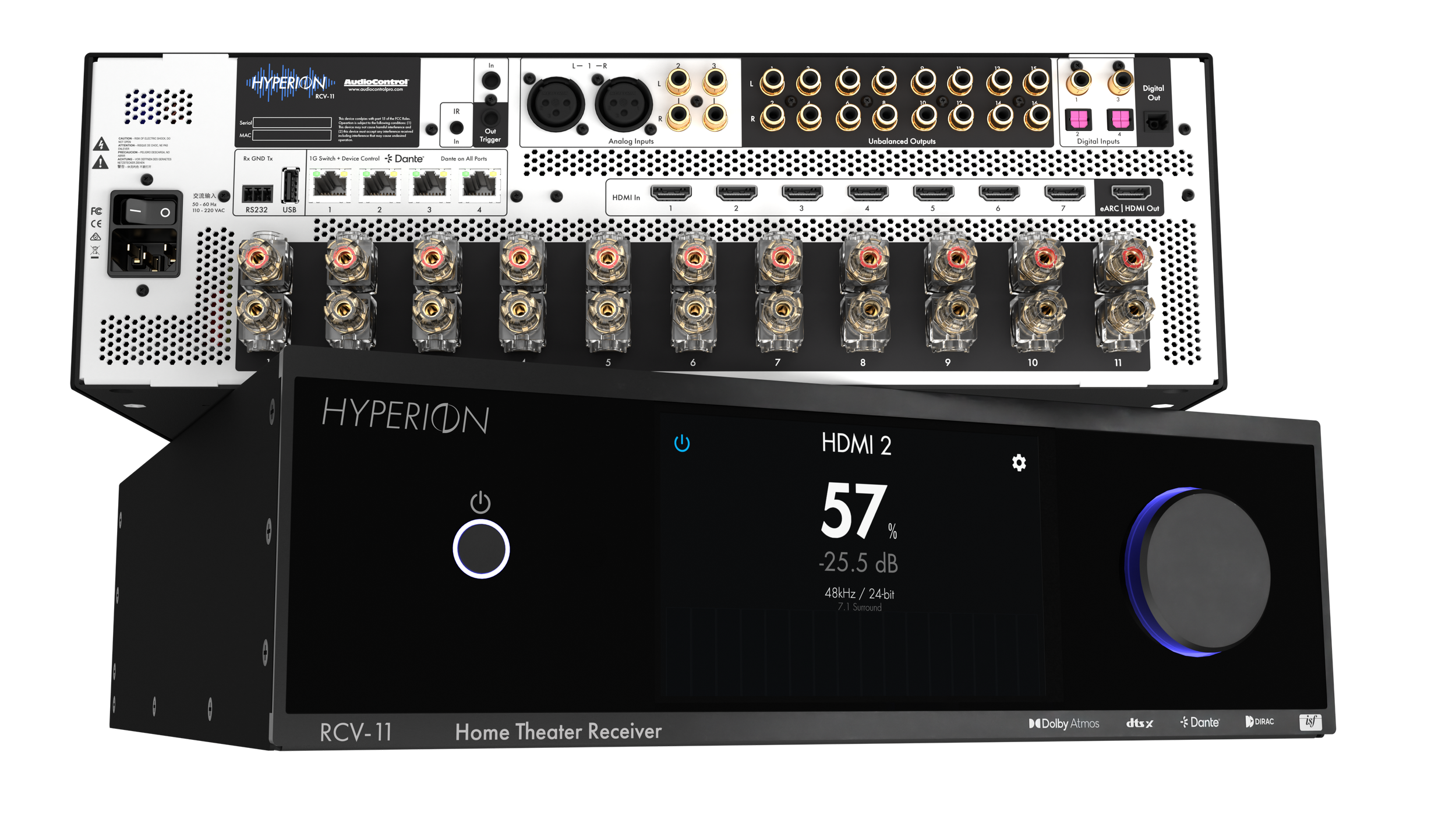Click the Dolby Atmos logo

[1063, 723]
